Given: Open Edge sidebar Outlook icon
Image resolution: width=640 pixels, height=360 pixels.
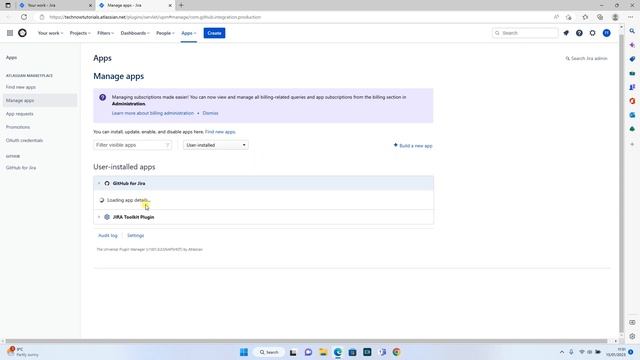Looking at the screenshot, I should pyautogui.click(x=632, y=115).
